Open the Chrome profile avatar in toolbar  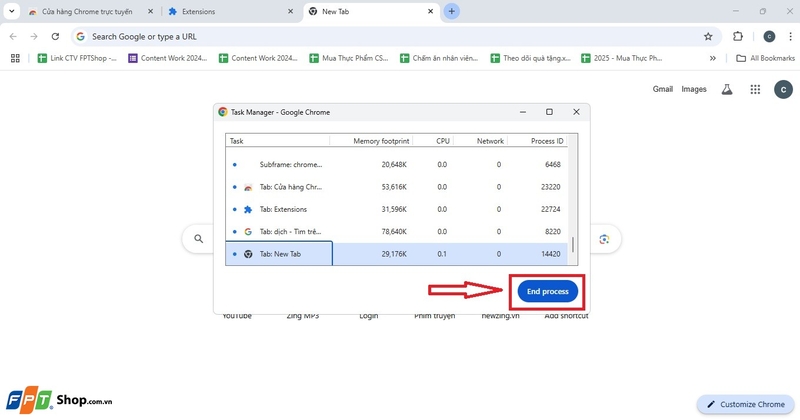pyautogui.click(x=769, y=36)
